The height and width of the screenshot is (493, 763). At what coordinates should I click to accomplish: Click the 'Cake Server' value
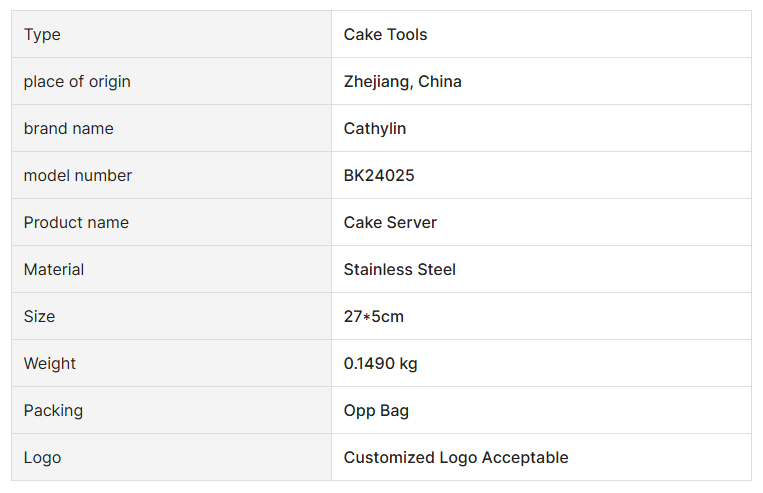click(x=390, y=223)
